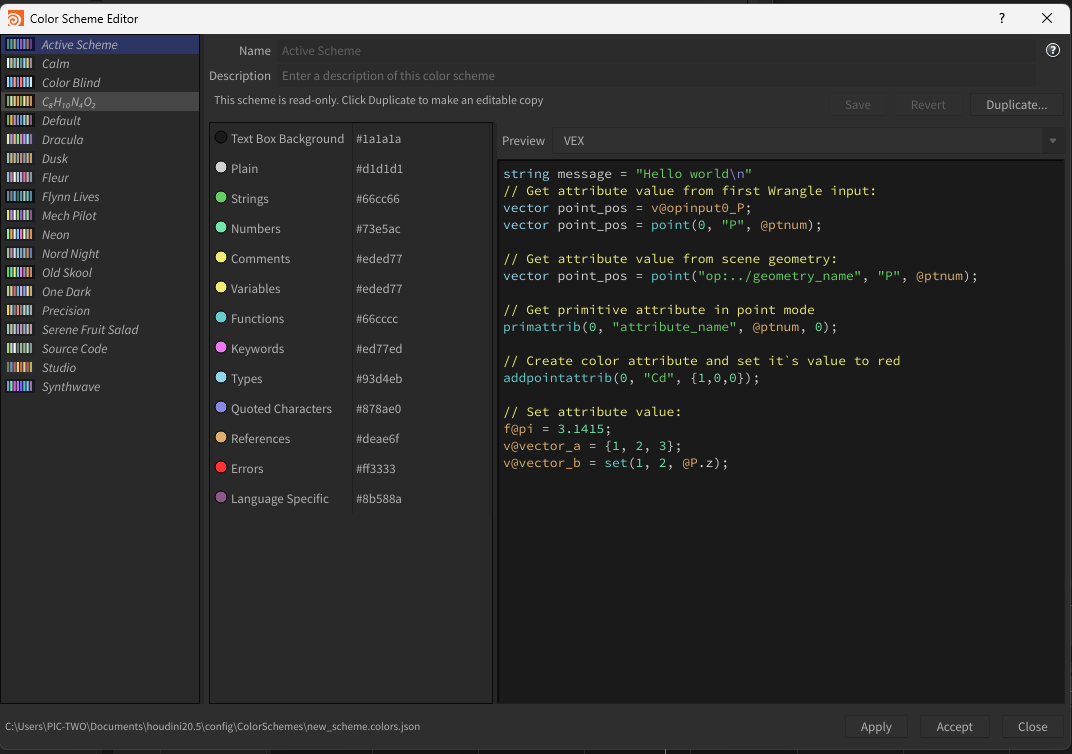Click the Strings green color swatch
The height and width of the screenshot is (754, 1072).
[x=221, y=198]
